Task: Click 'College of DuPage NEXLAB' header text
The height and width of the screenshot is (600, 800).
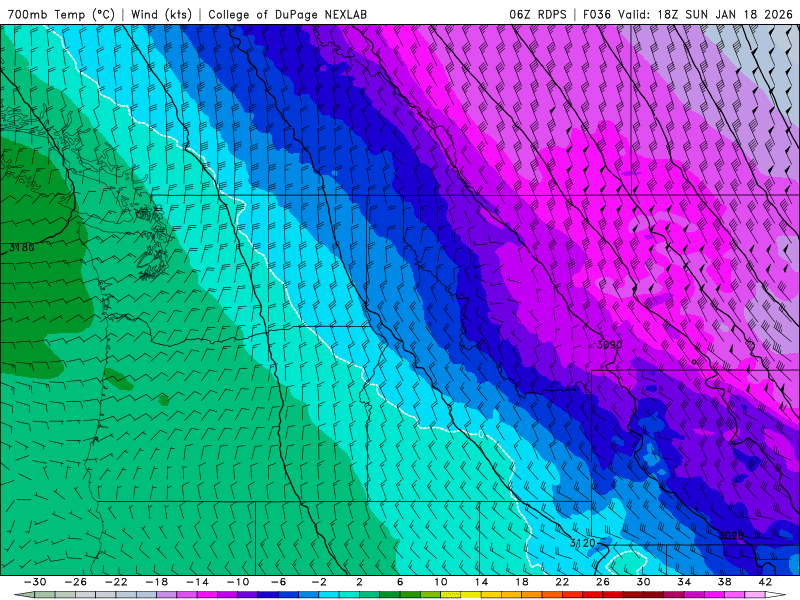Action: pos(287,14)
